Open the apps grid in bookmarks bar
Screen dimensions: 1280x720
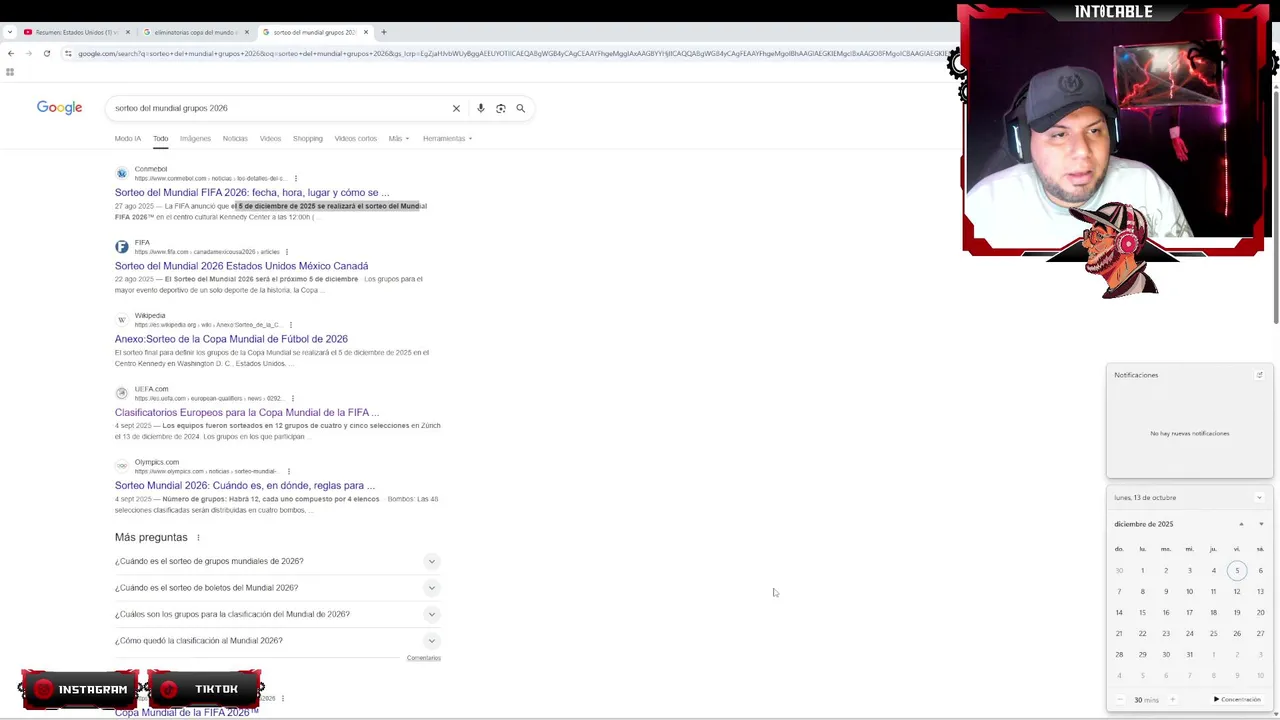pyautogui.click(x=10, y=72)
